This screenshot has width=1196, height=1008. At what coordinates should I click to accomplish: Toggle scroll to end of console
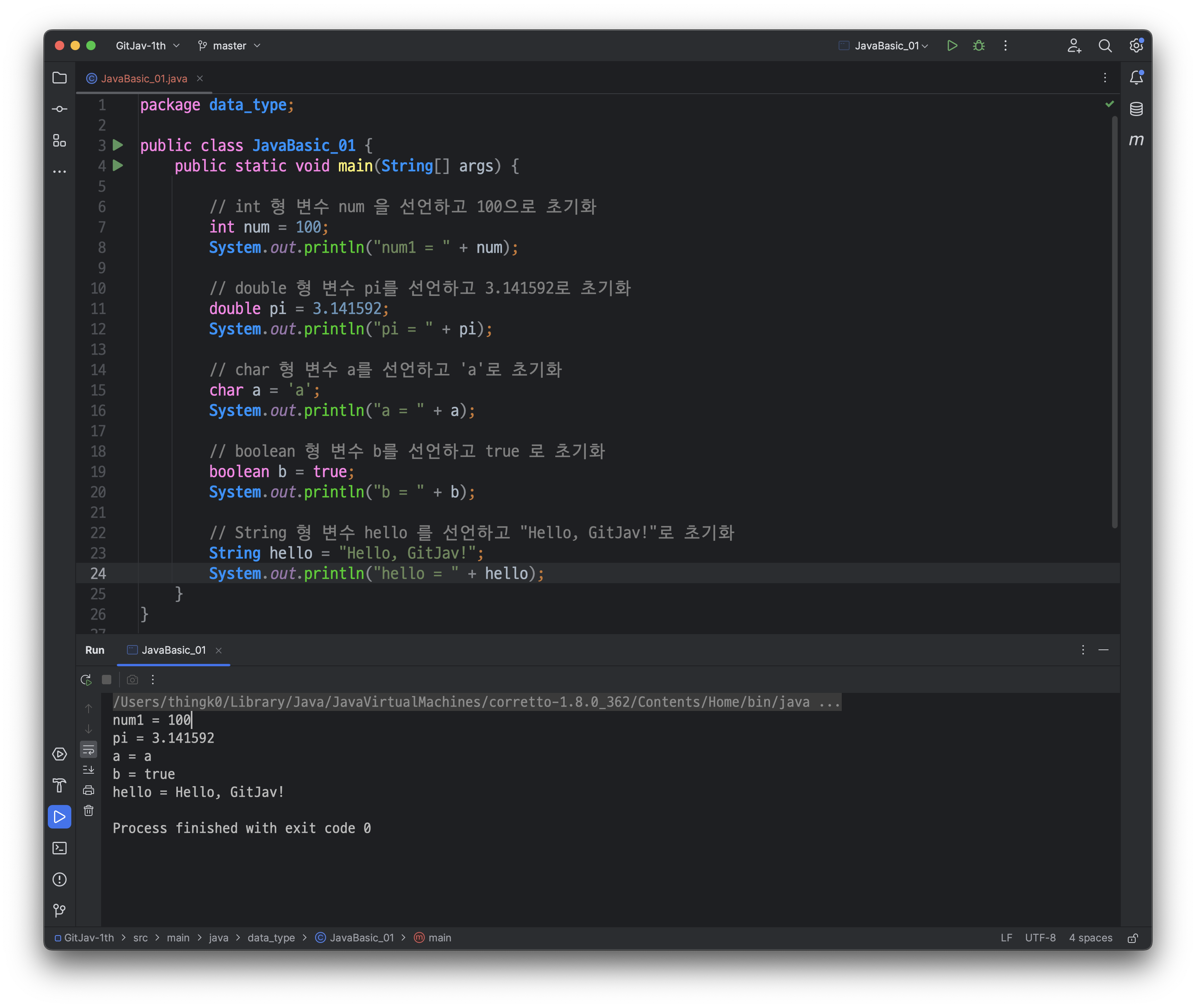tap(89, 770)
